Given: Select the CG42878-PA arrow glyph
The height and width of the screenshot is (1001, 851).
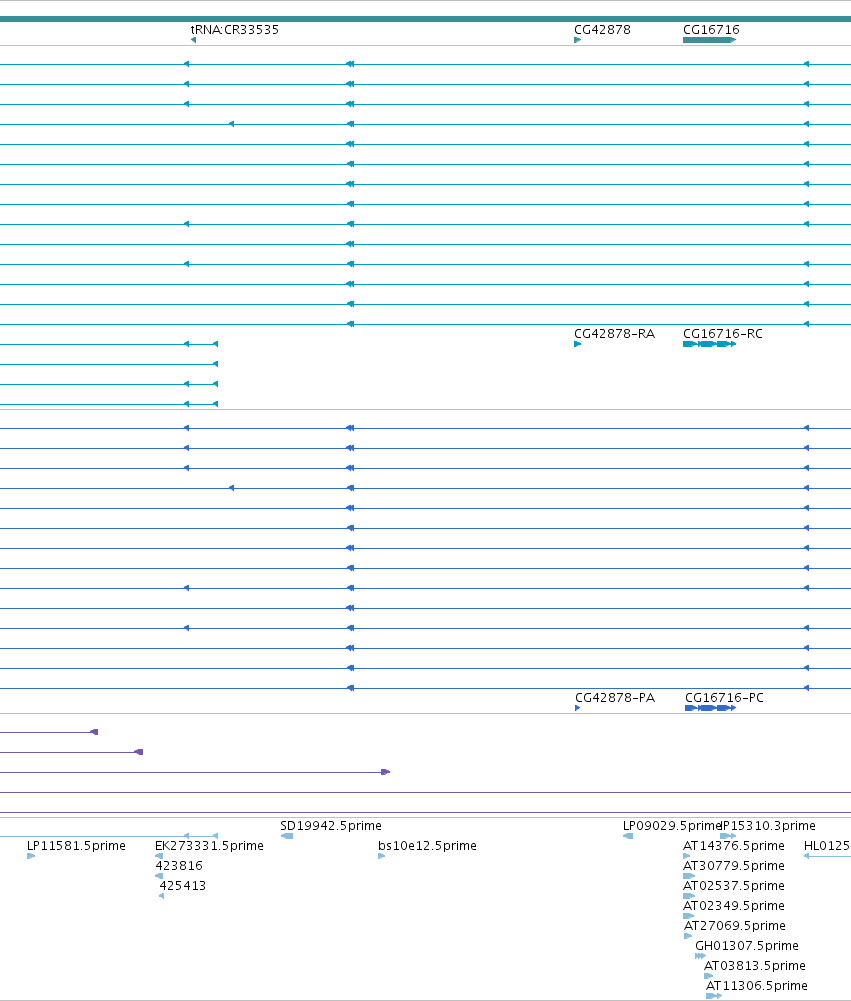Looking at the screenshot, I should point(578,708).
